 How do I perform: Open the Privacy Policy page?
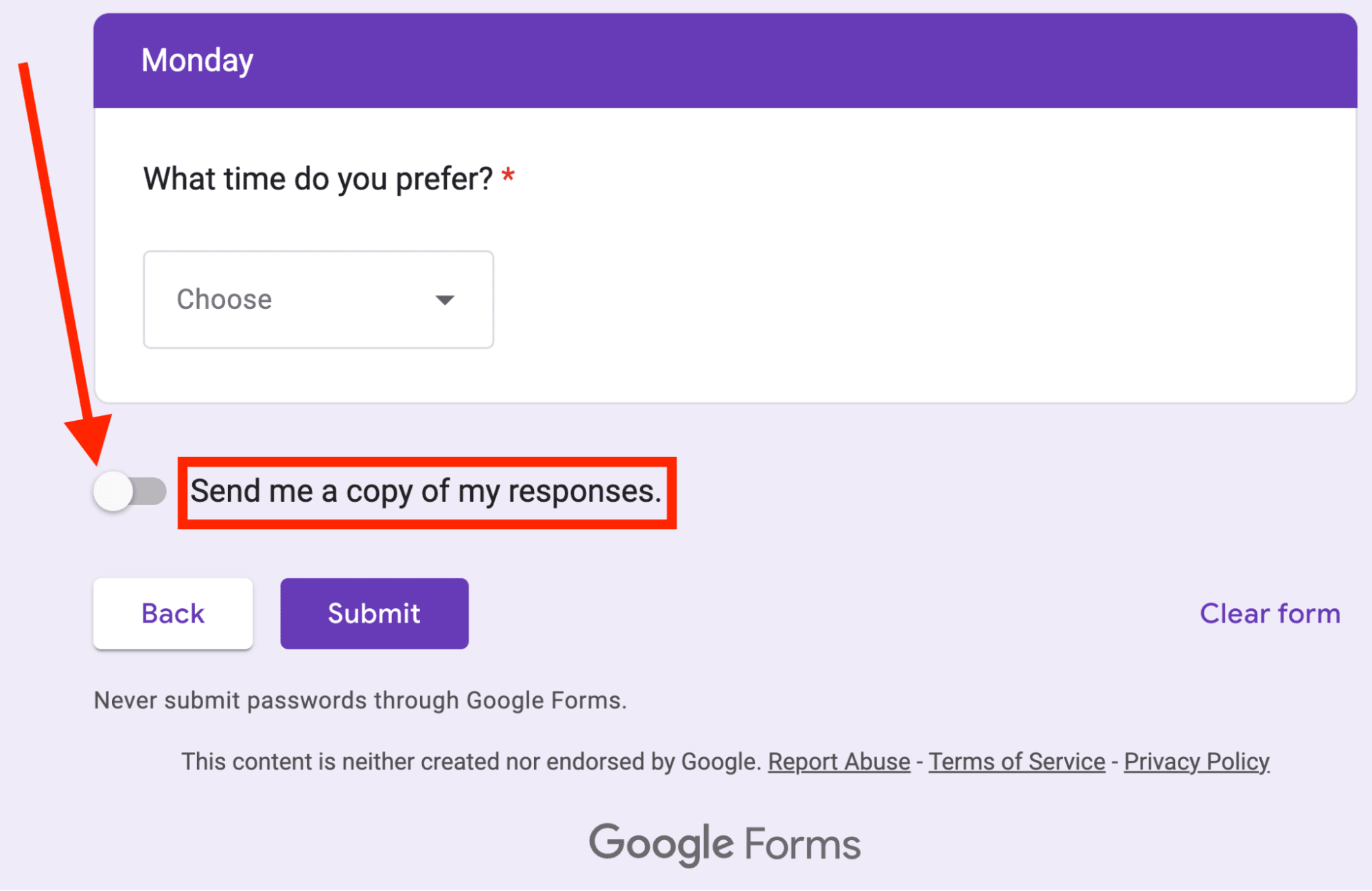click(x=1196, y=761)
